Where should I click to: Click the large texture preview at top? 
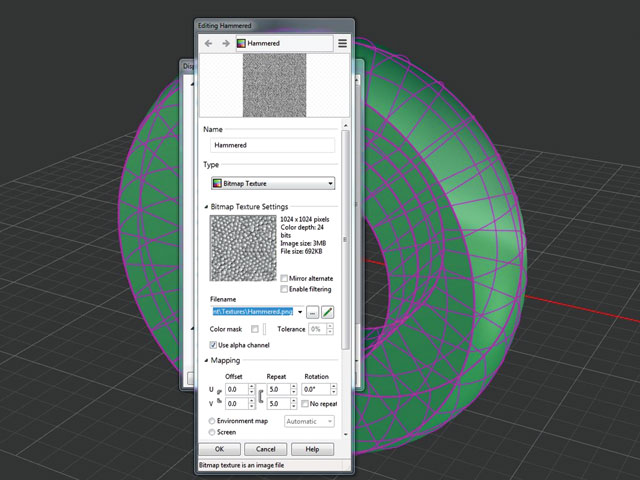point(274,85)
